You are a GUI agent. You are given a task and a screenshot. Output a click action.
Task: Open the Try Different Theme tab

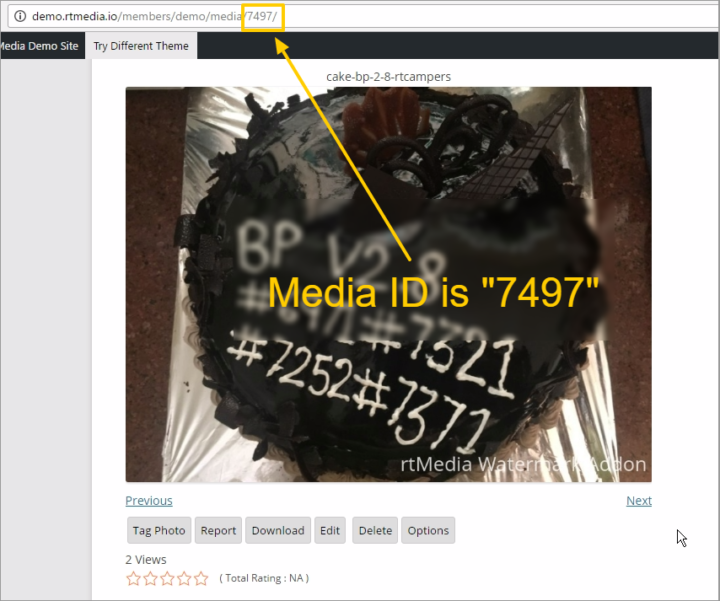(141, 46)
